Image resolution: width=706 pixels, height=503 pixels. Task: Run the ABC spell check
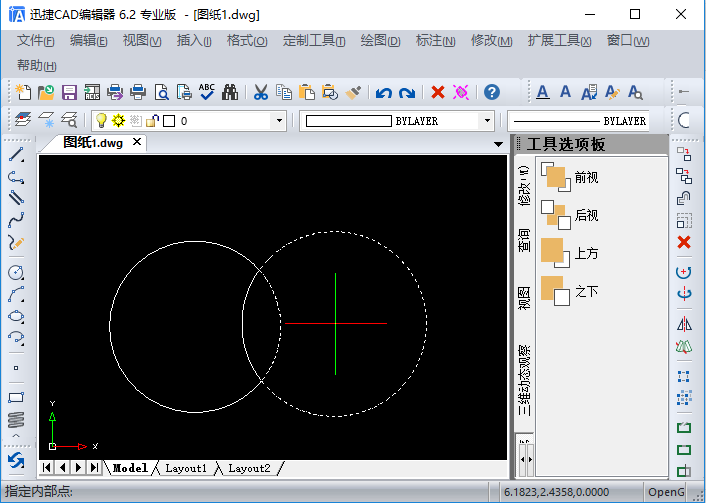click(x=207, y=92)
